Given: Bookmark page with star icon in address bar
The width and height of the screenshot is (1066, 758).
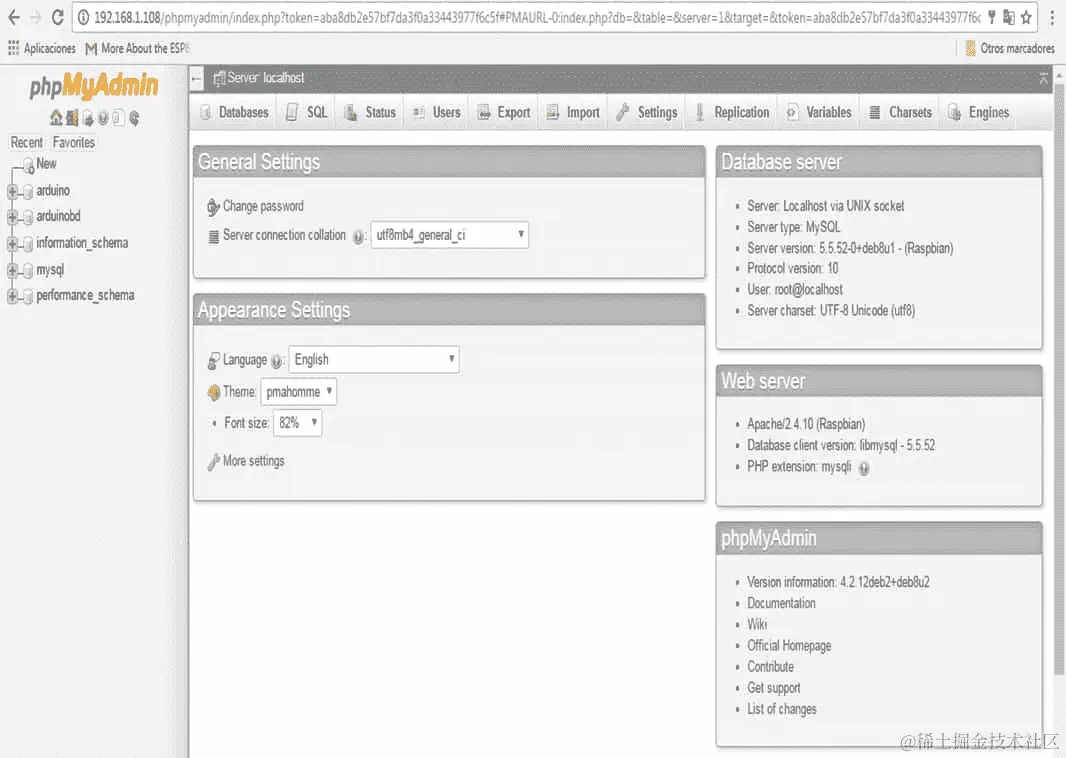Looking at the screenshot, I should click(x=1026, y=18).
